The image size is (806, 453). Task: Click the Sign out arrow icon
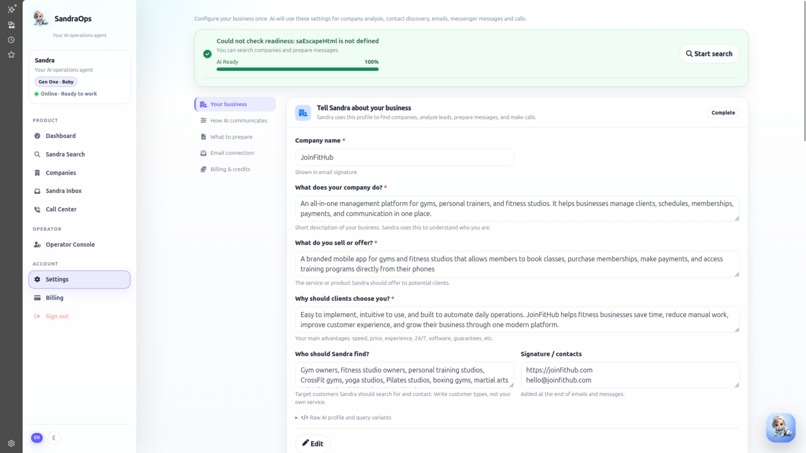[x=37, y=316]
